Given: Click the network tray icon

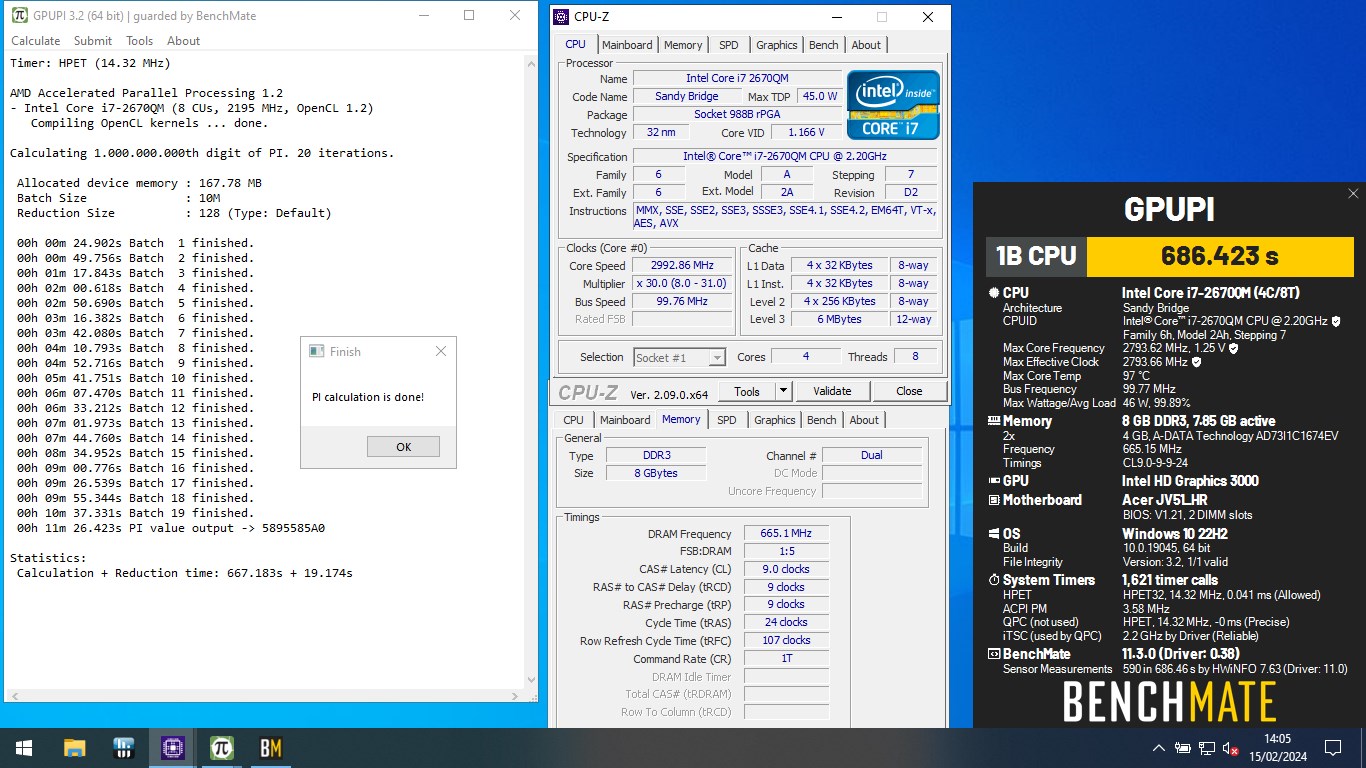Looking at the screenshot, I should [1207, 748].
